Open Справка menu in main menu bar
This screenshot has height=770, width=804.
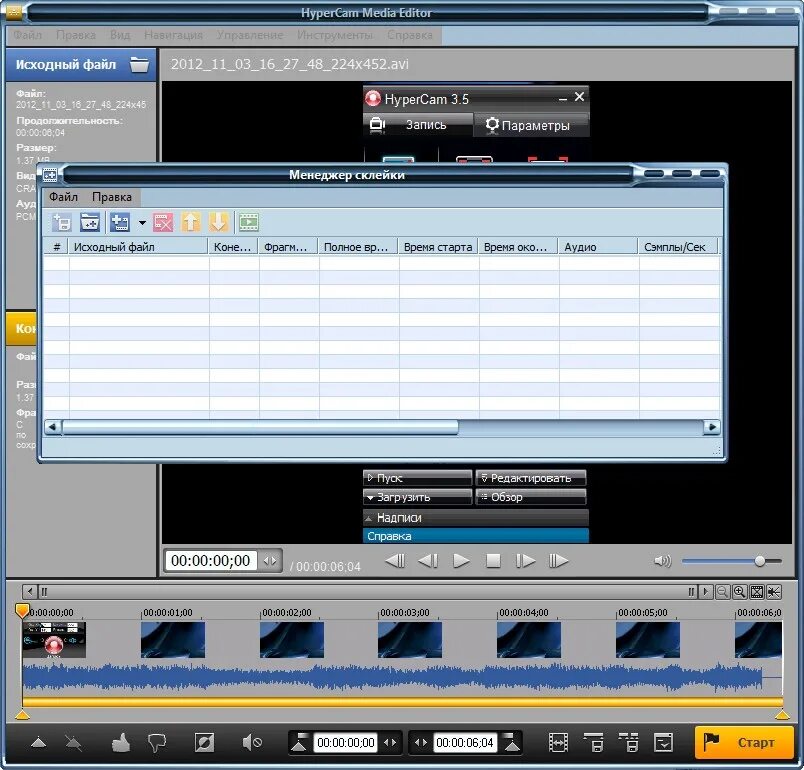tap(410, 35)
